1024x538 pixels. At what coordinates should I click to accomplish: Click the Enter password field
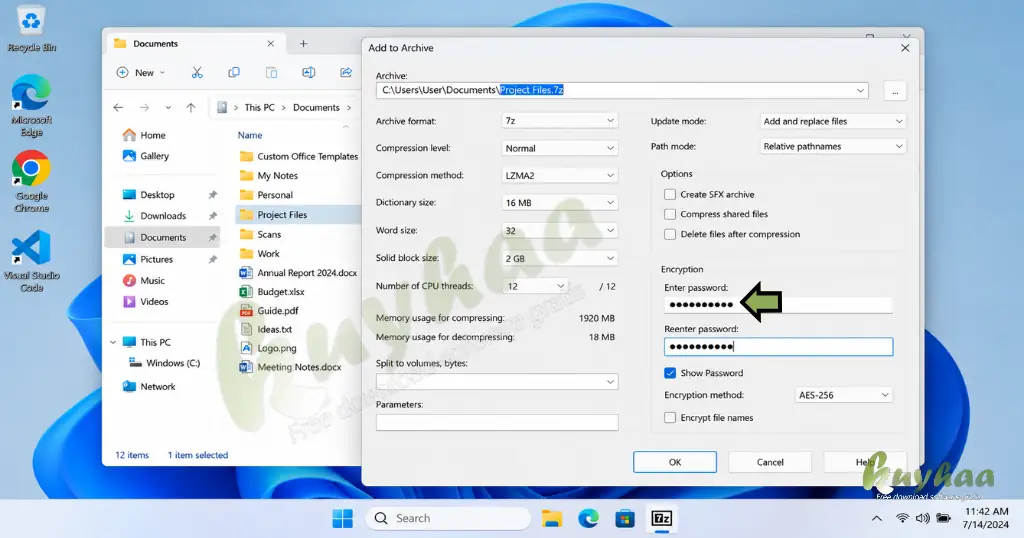click(778, 305)
